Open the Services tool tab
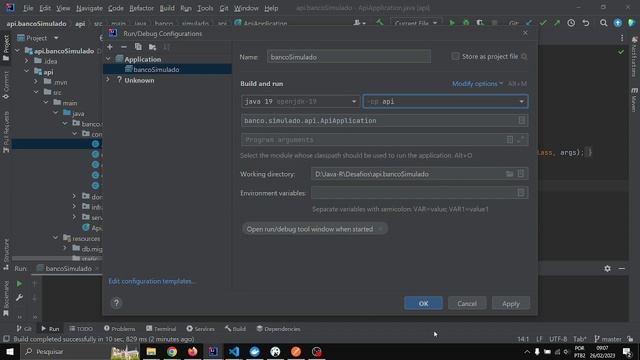The width and height of the screenshot is (640, 360). click(200, 329)
